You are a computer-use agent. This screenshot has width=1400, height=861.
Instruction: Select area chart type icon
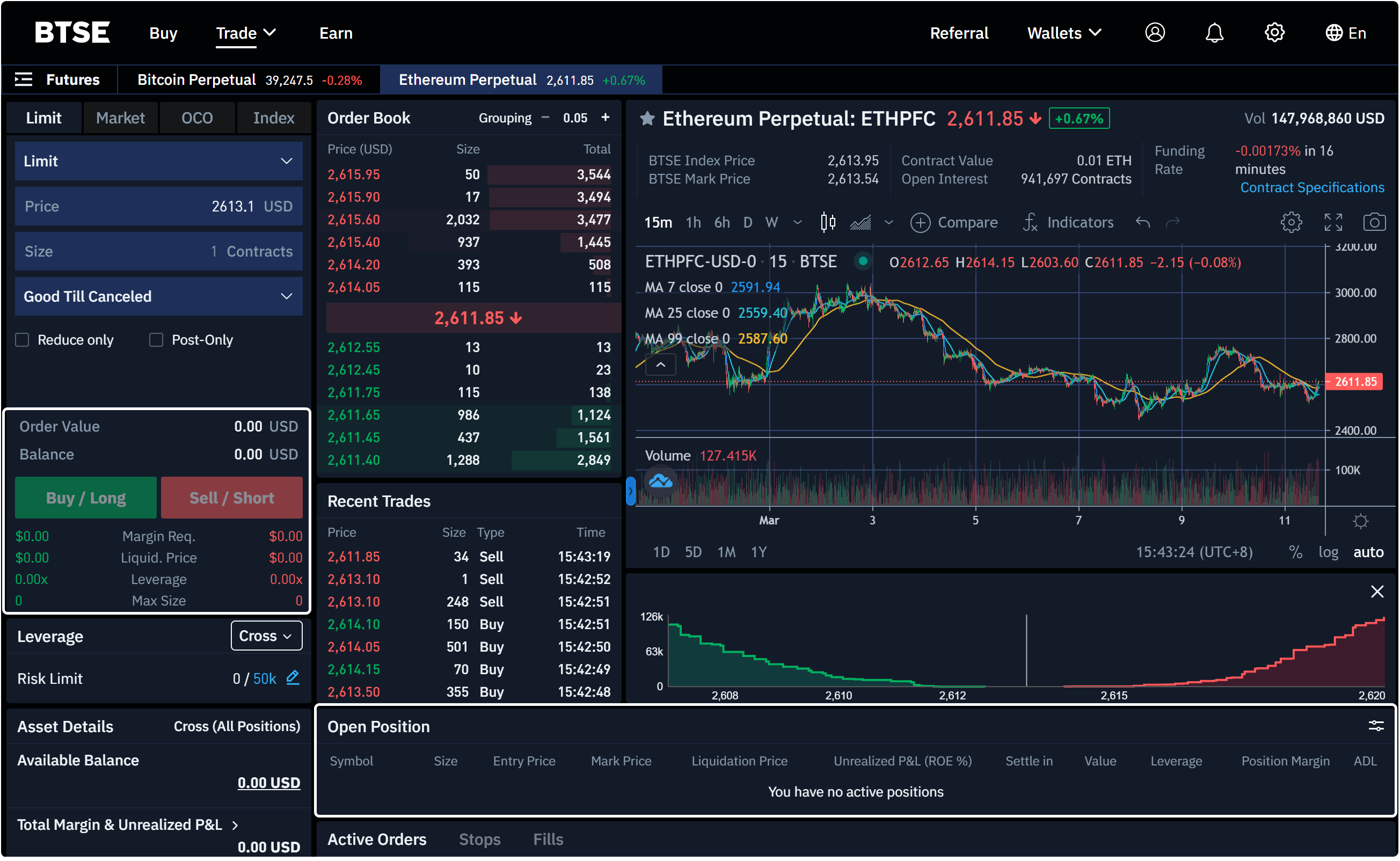(861, 223)
